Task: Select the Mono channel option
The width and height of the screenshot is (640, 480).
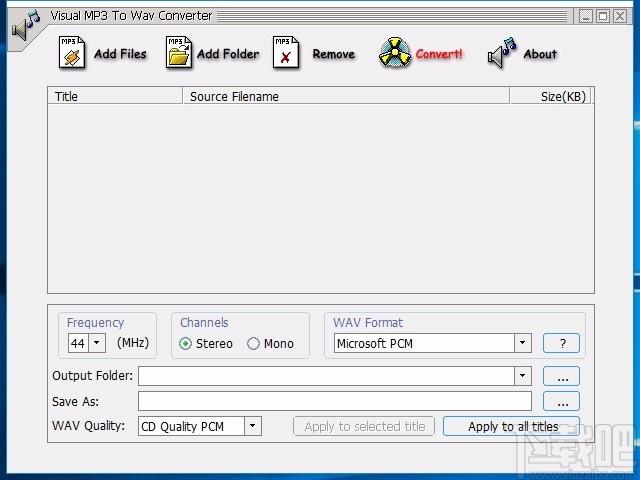Action: coord(270,344)
